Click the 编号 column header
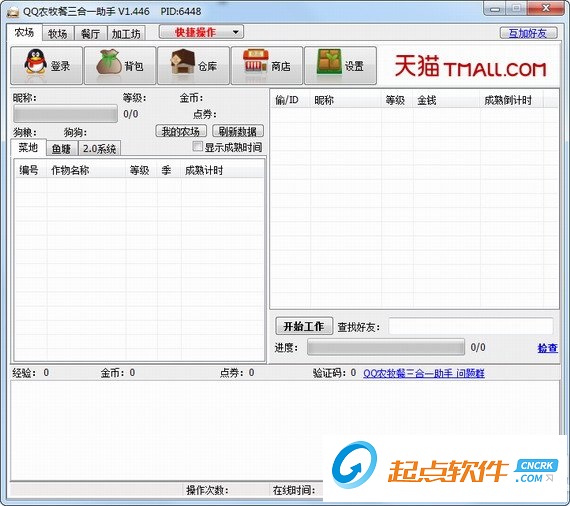 [x=31, y=170]
